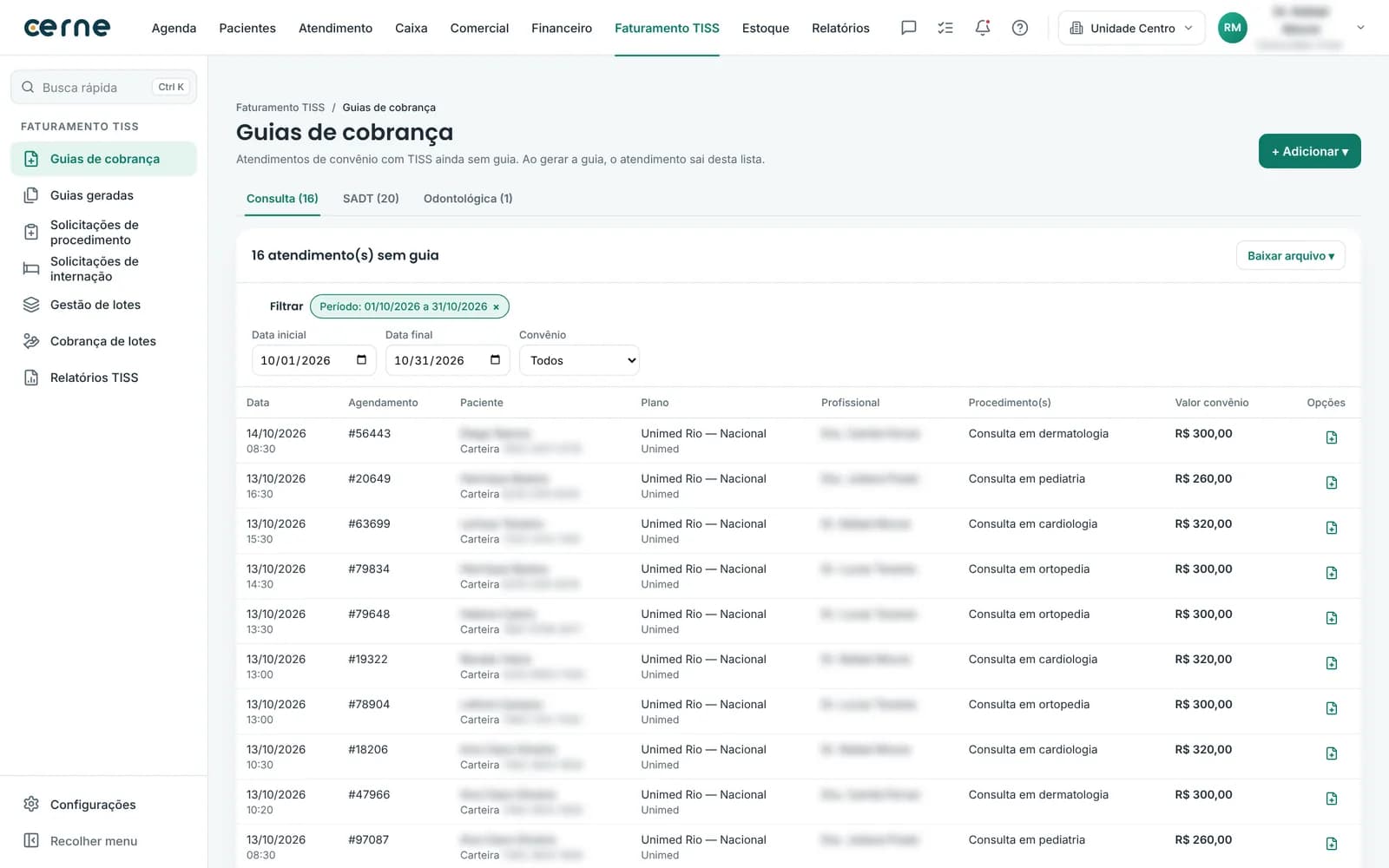
Task: Open Relatórios TISS in sidebar
Action: (x=103, y=378)
